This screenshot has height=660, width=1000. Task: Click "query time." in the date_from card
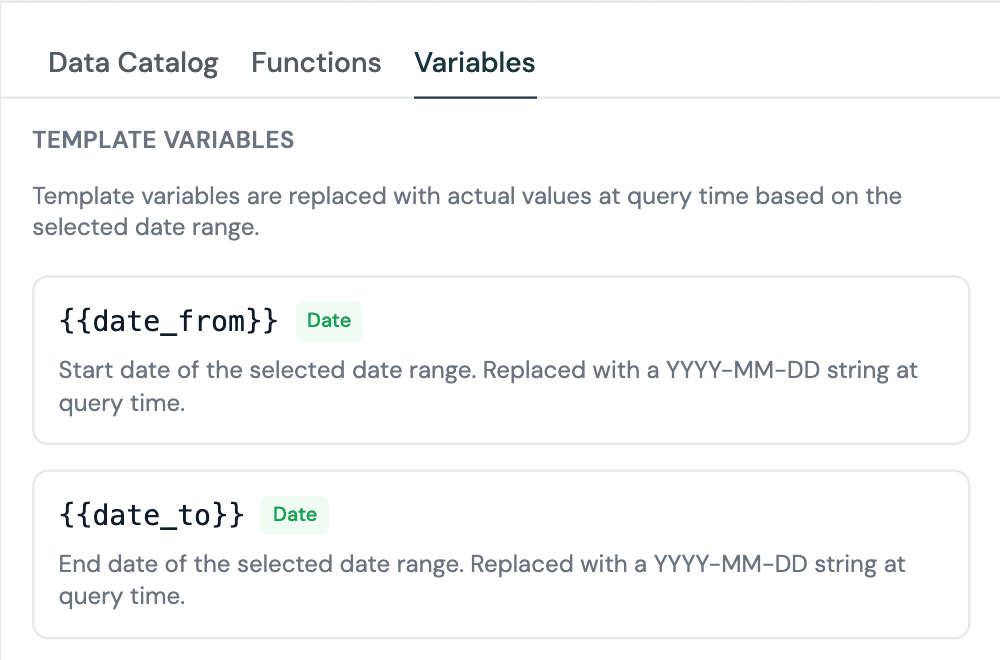122,405
